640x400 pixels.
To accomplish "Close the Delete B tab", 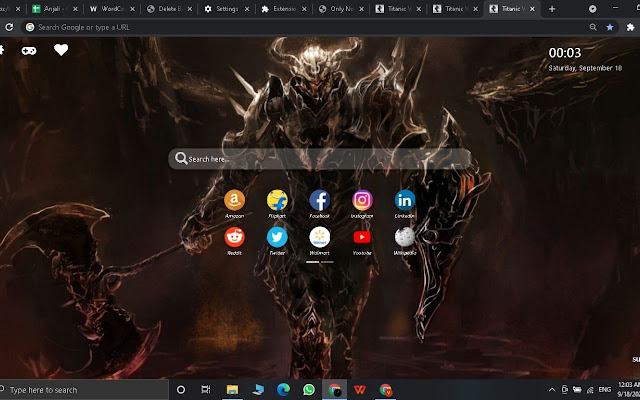I will pyautogui.click(x=190, y=9).
